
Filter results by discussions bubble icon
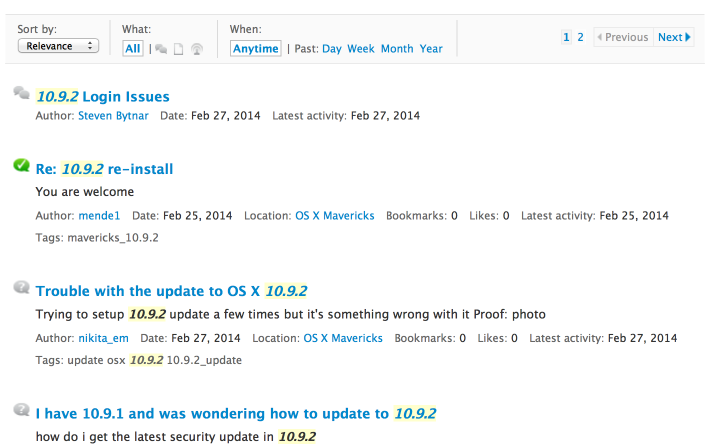(161, 49)
